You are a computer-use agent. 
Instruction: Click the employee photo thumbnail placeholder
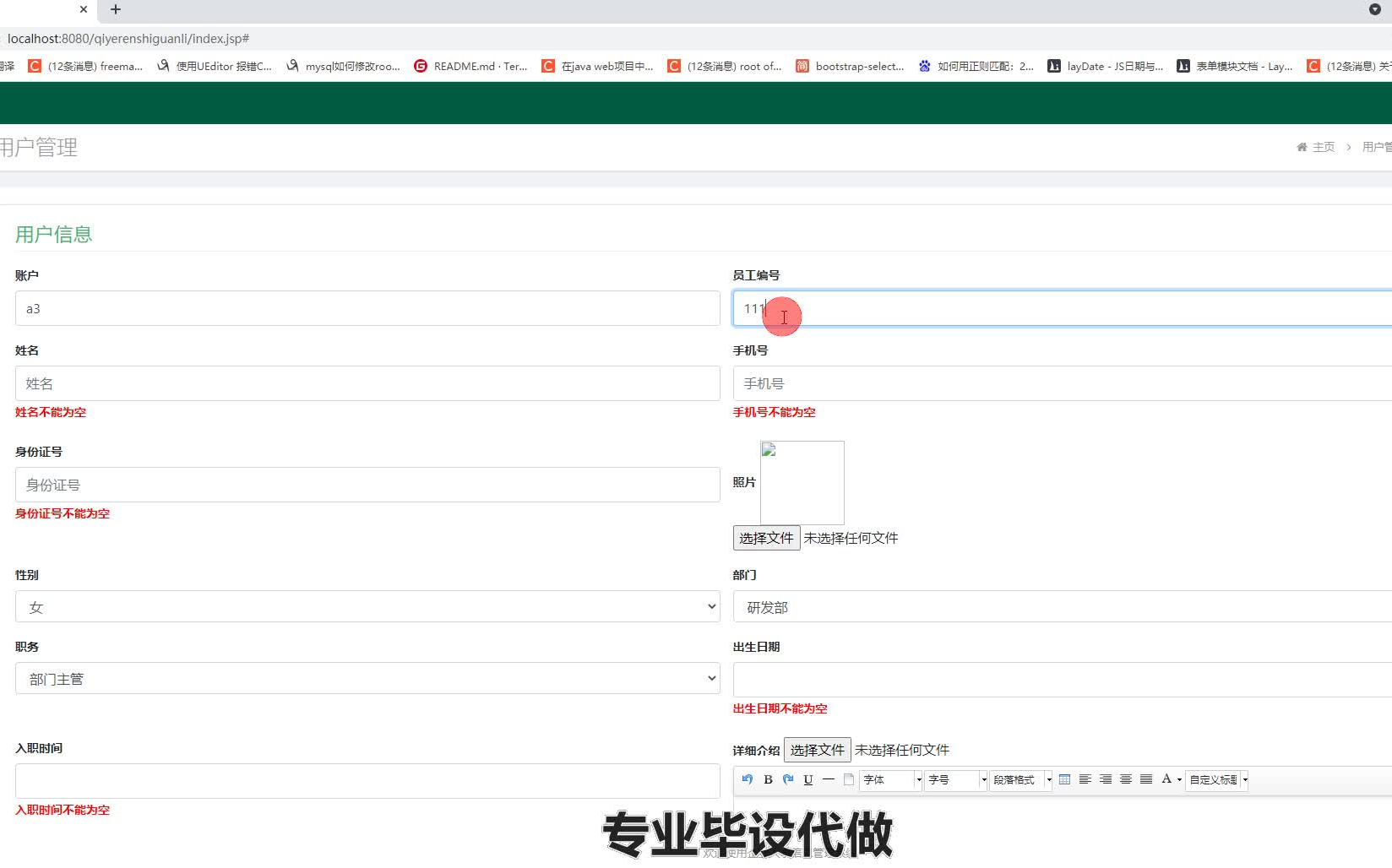(x=802, y=483)
